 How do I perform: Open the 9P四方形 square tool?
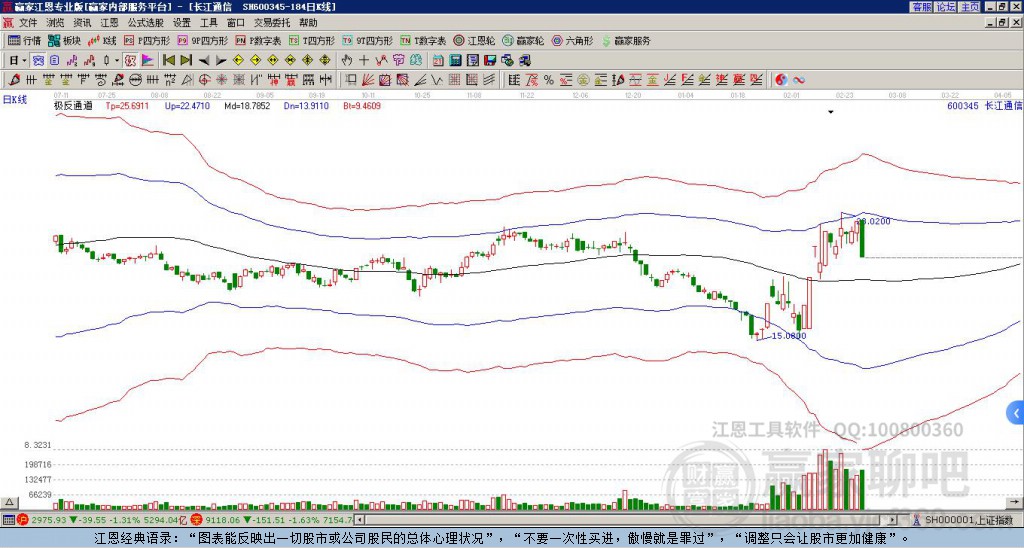202,40
